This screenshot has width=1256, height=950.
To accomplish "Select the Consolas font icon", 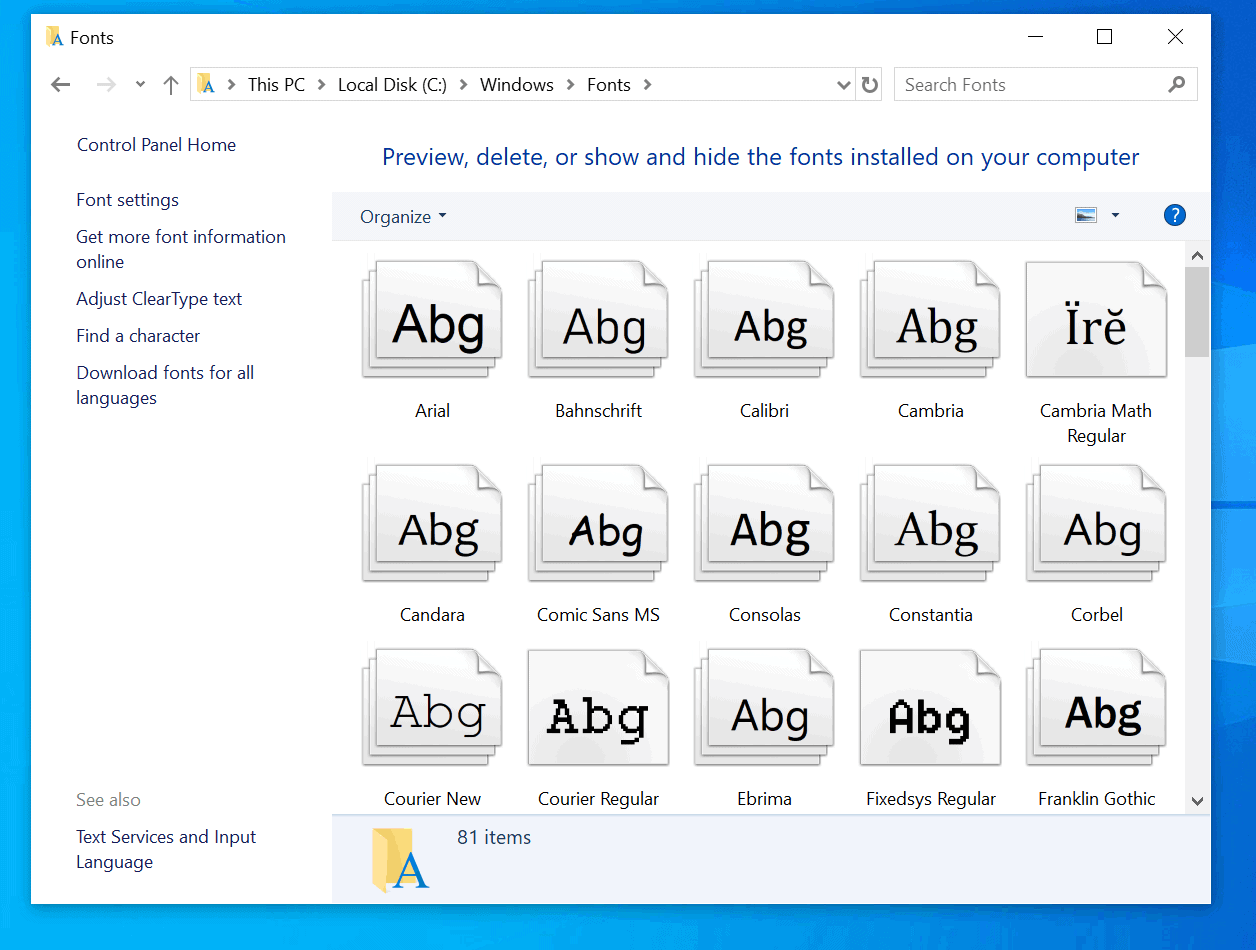I will (764, 523).
